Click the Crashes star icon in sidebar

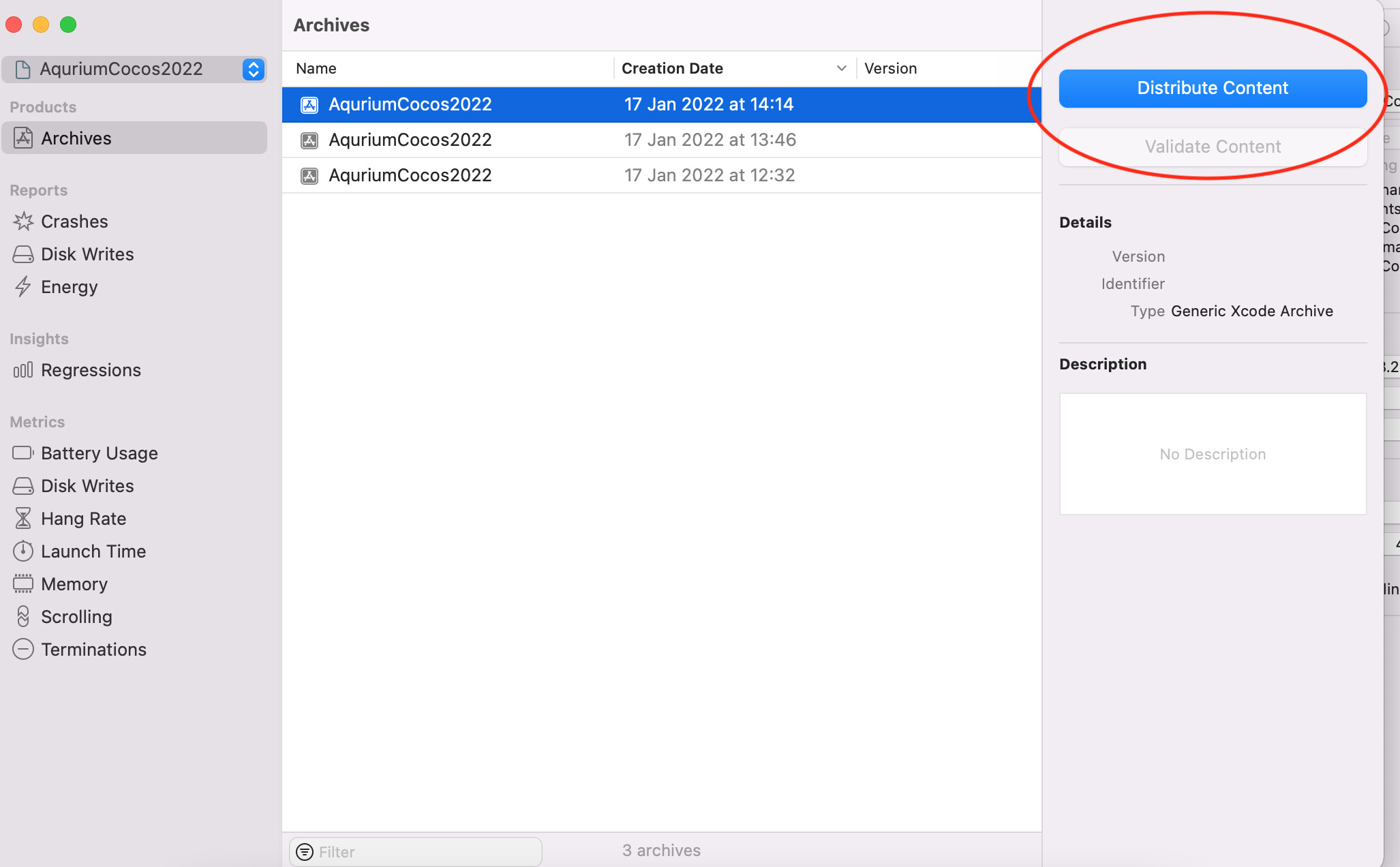(x=23, y=222)
